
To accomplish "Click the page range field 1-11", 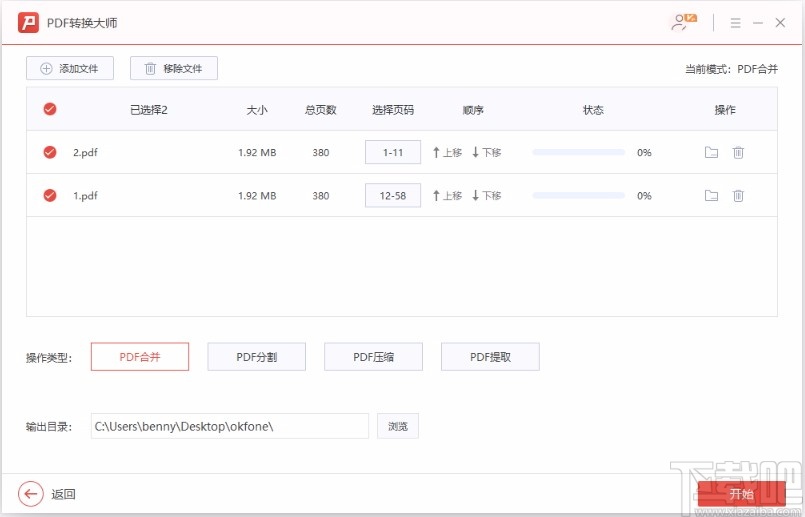I will pos(393,152).
